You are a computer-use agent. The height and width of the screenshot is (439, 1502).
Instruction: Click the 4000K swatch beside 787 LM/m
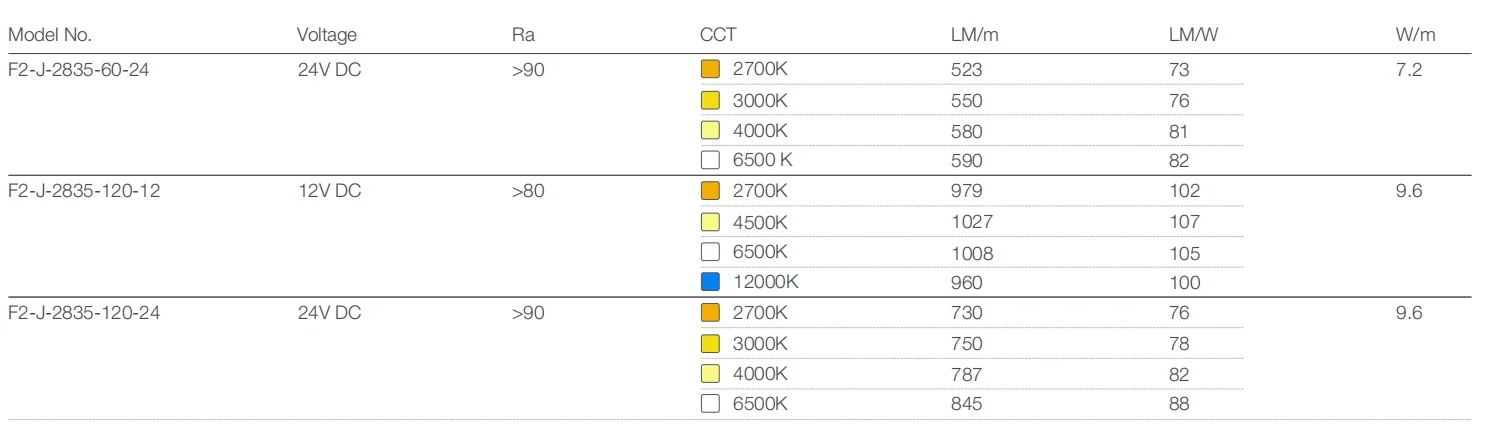click(x=710, y=374)
